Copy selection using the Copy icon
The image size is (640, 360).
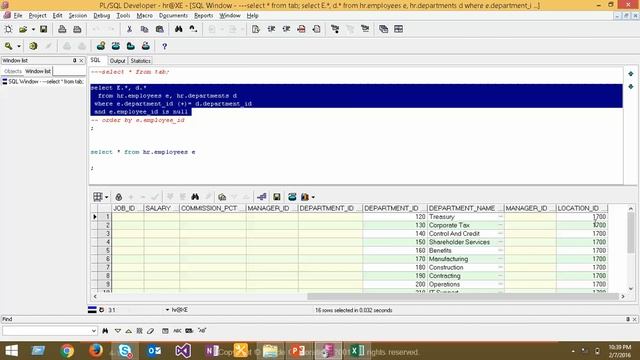pos(144,29)
